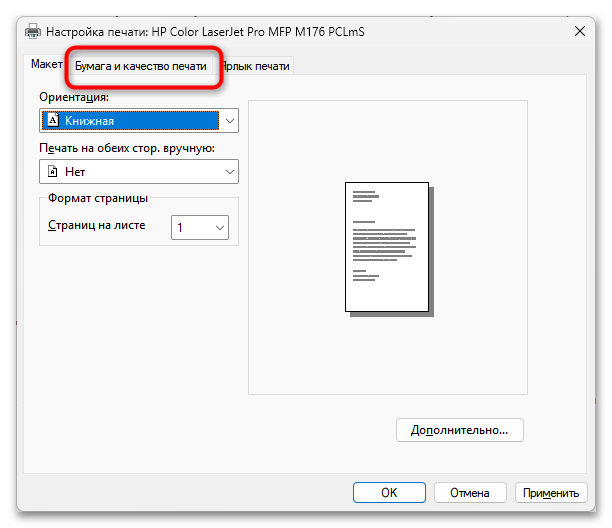Open the Бумага и качество печати tab
612x528 pixels.
tap(141, 66)
